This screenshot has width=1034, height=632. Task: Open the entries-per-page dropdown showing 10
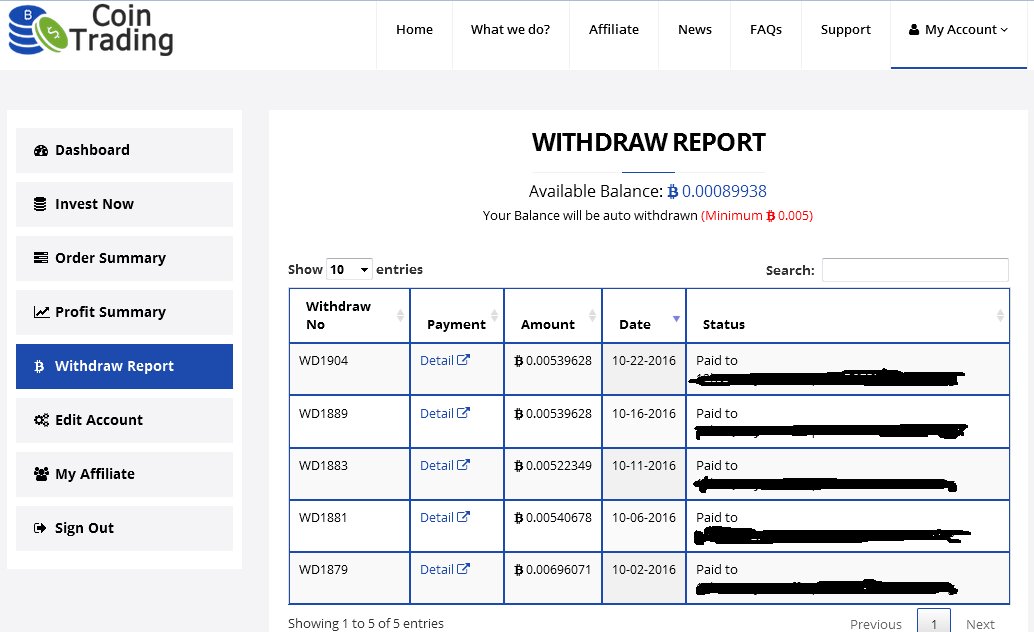coord(350,269)
